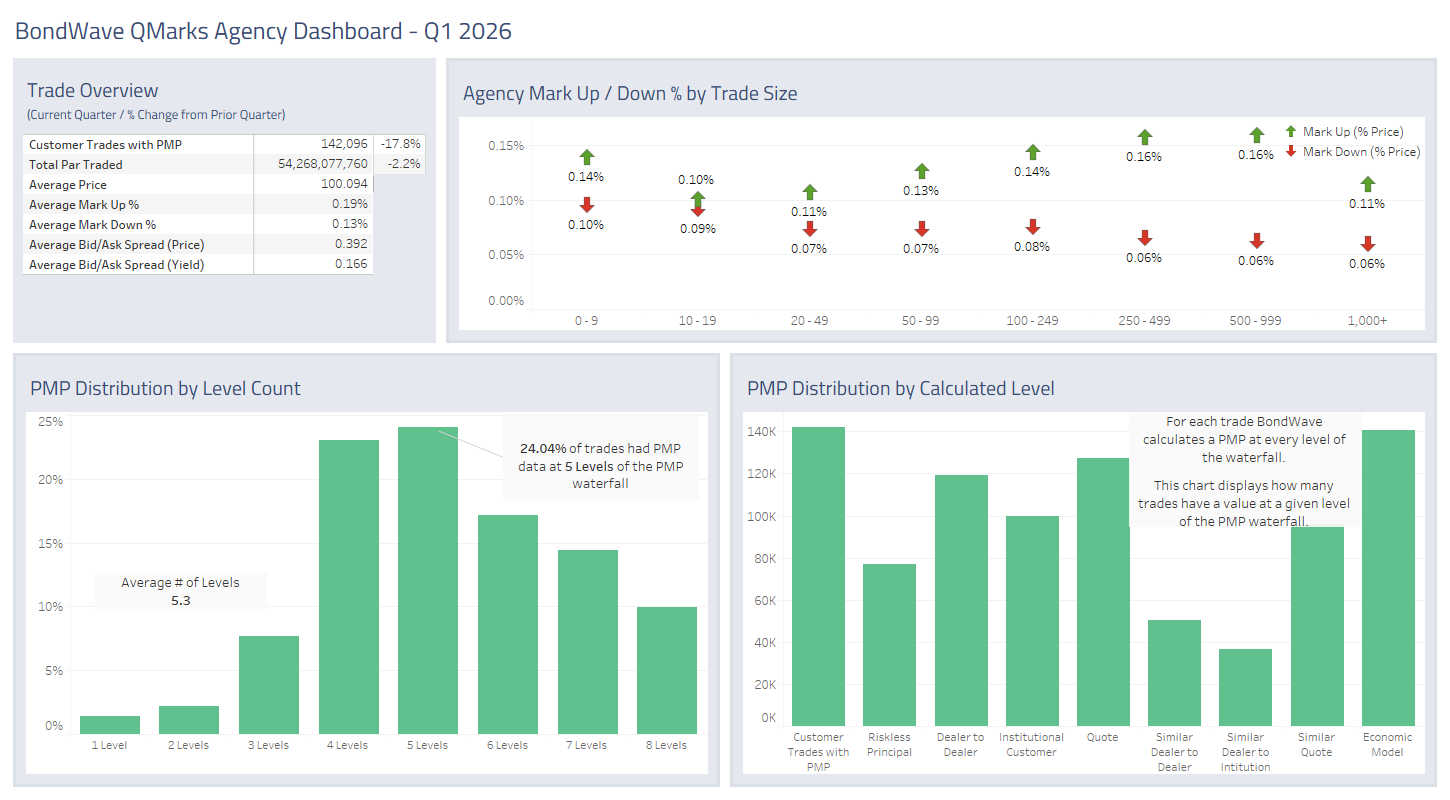Image resolution: width=1450 pixels, height=800 pixels.
Task: Click the red down arrow for 1,000+ trade size
Action: coord(1369,243)
